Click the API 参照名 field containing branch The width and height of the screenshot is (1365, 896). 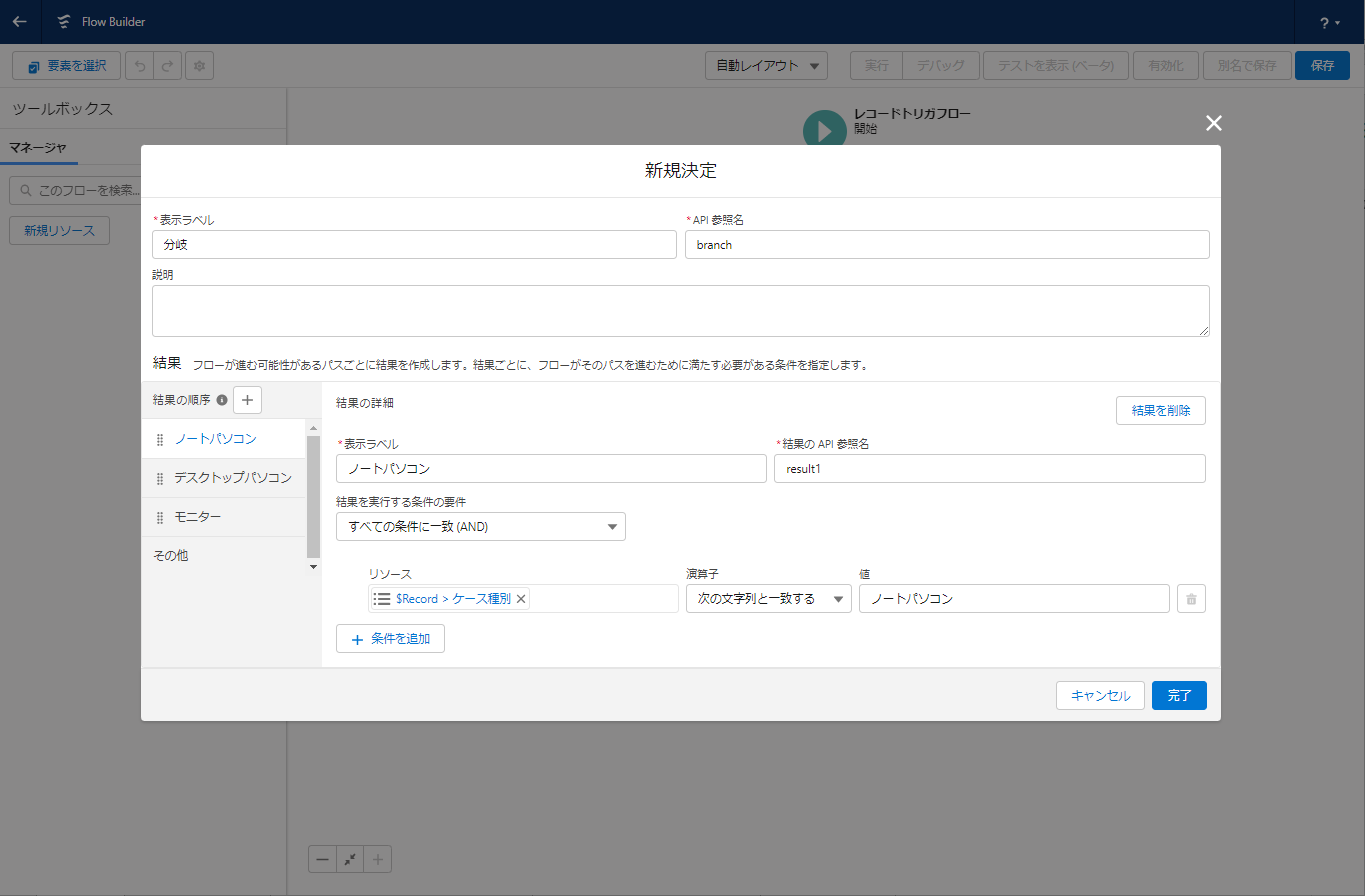tap(946, 245)
